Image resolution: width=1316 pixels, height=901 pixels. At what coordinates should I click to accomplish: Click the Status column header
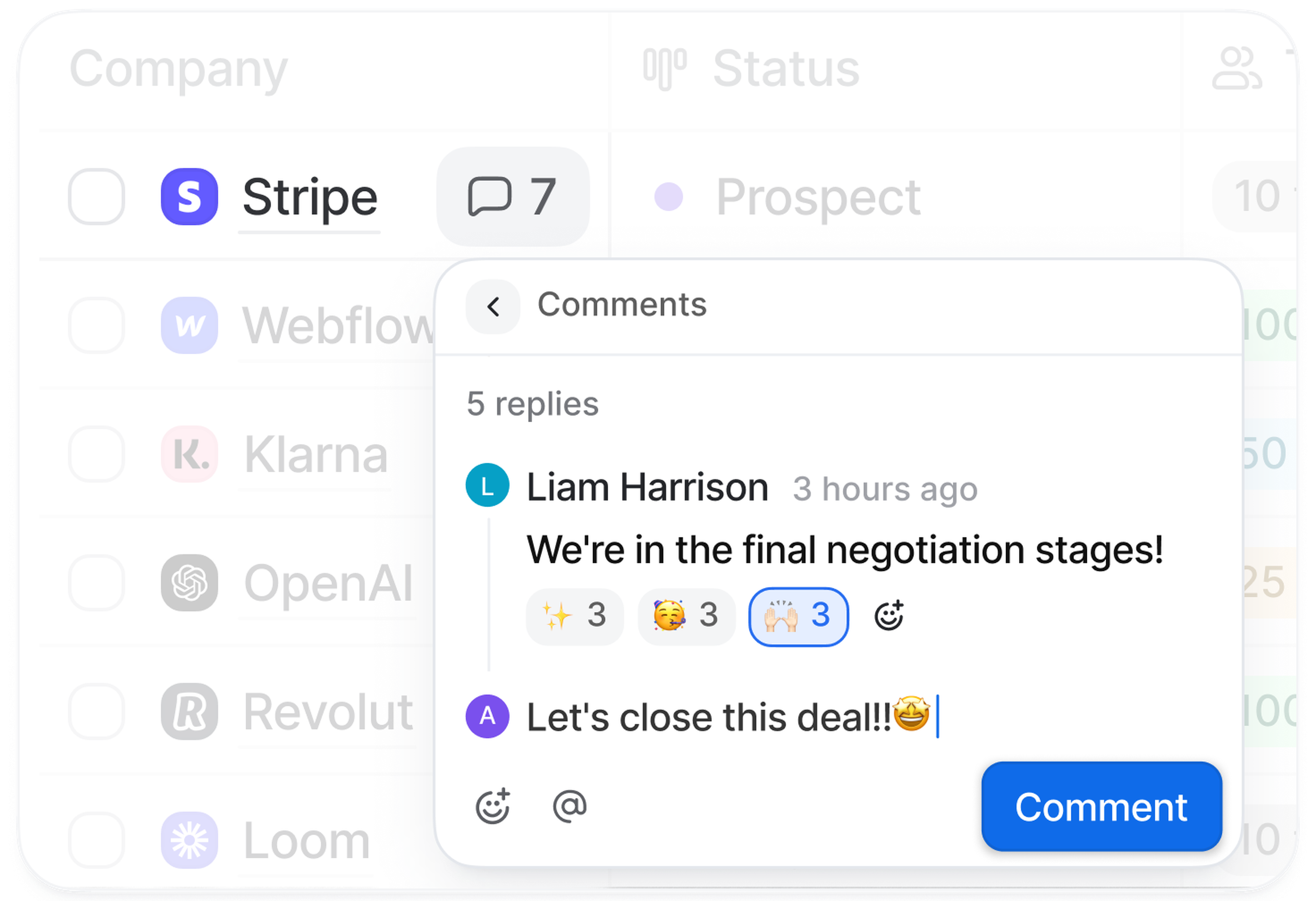[x=785, y=69]
